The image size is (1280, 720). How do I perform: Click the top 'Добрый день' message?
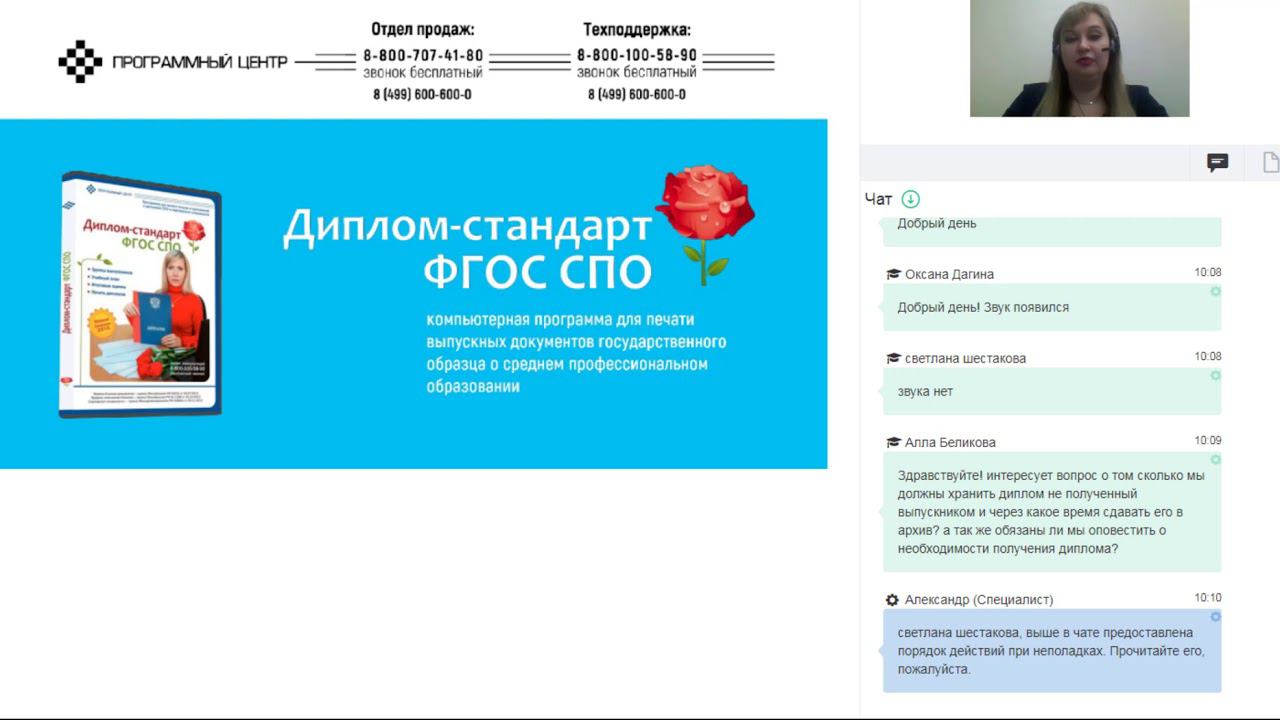1052,230
